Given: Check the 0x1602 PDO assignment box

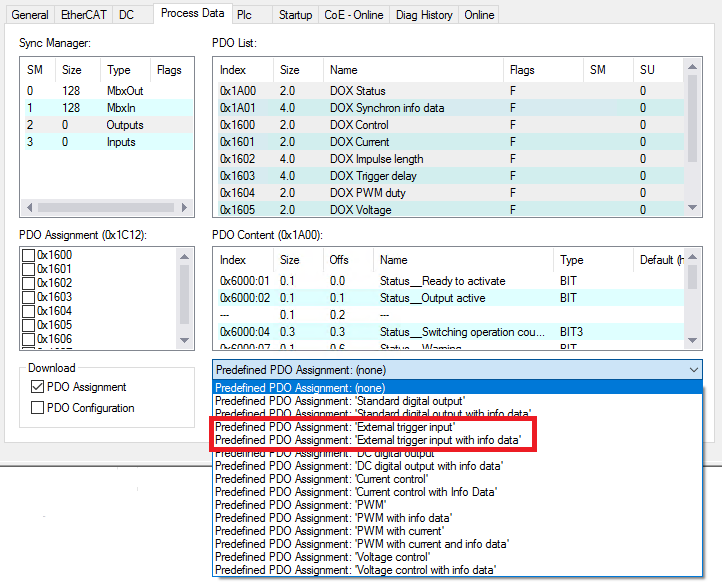Looking at the screenshot, I should (x=29, y=283).
